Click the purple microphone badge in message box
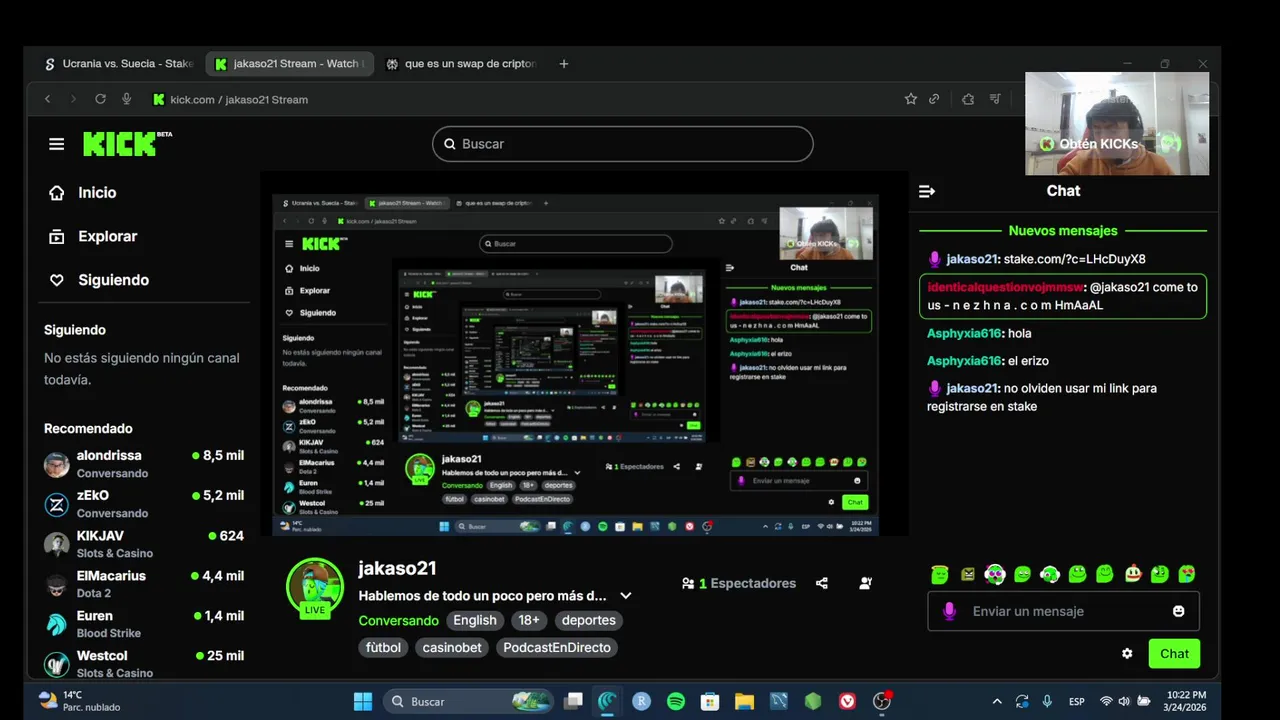Image resolution: width=1280 pixels, height=720 pixels. [x=949, y=611]
